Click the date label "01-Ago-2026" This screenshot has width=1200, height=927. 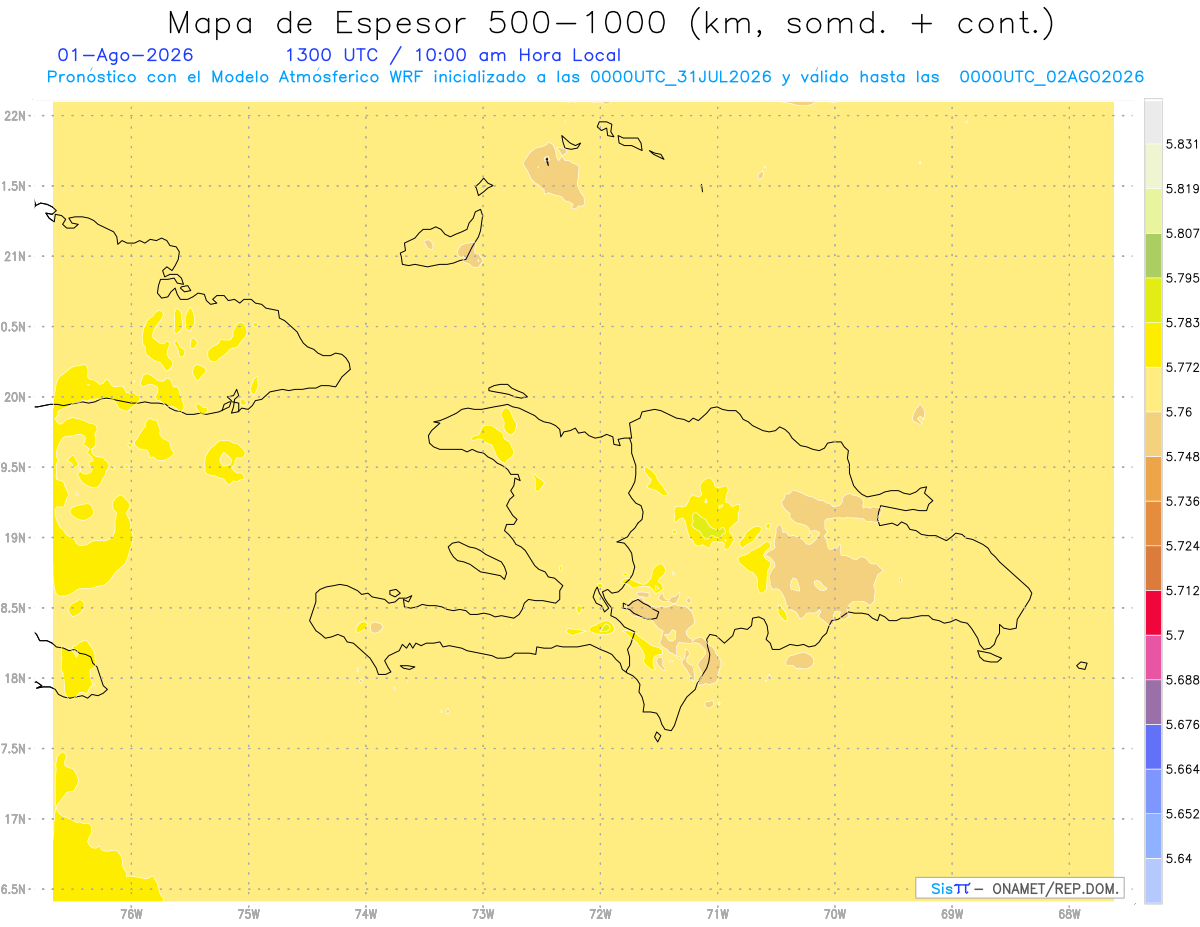[126, 55]
